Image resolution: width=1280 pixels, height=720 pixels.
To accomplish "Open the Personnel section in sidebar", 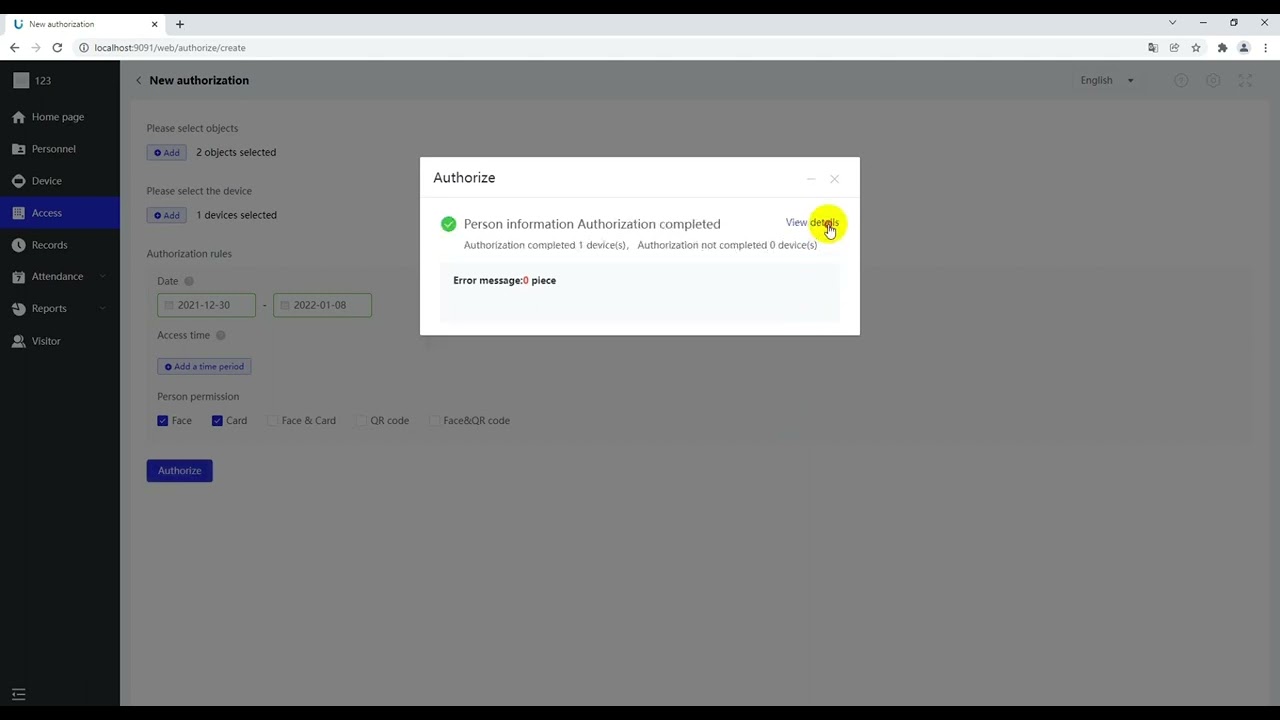I will (x=59, y=149).
